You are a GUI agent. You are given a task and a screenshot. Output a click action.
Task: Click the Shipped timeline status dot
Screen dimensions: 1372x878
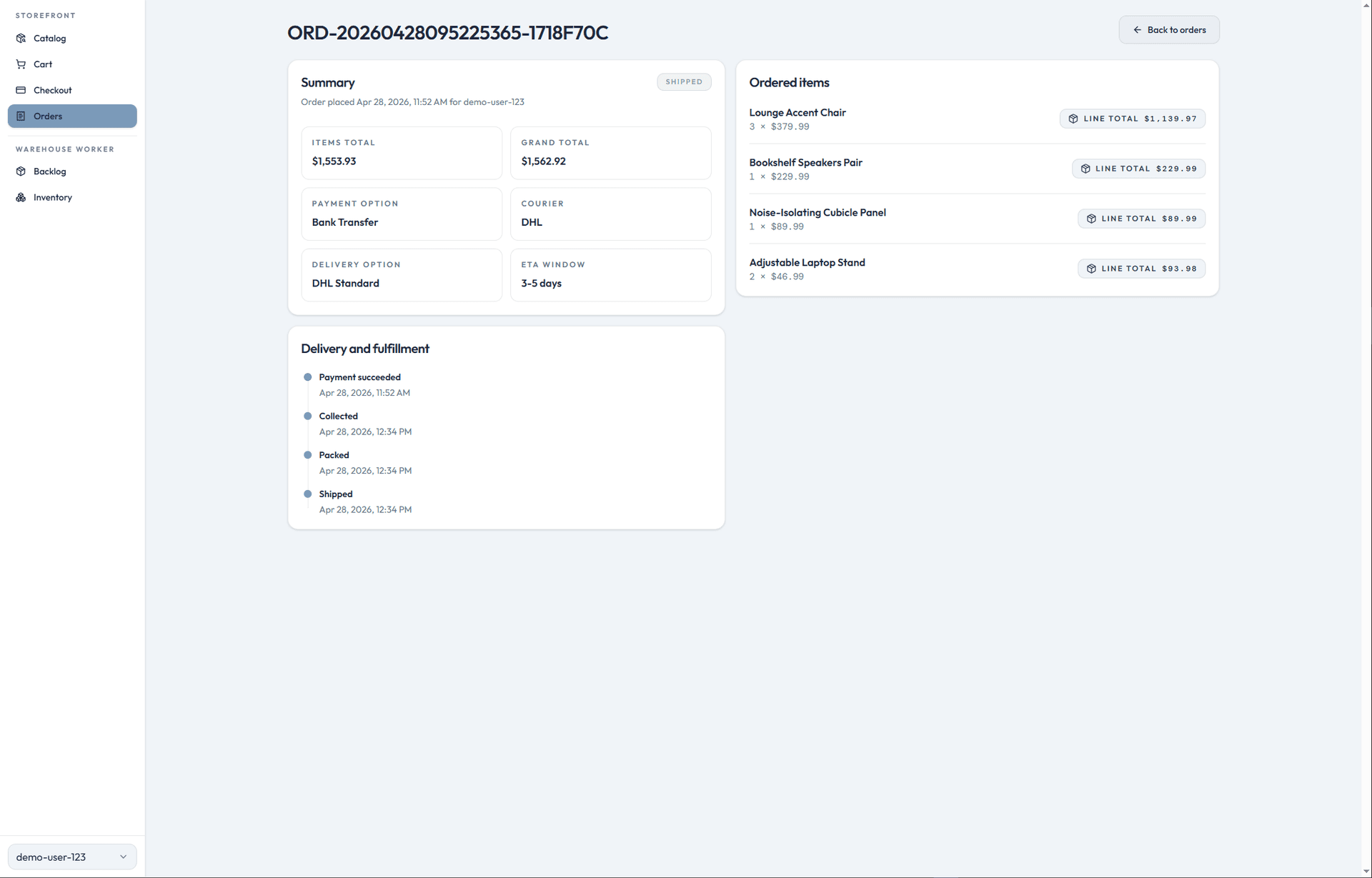pyautogui.click(x=308, y=494)
